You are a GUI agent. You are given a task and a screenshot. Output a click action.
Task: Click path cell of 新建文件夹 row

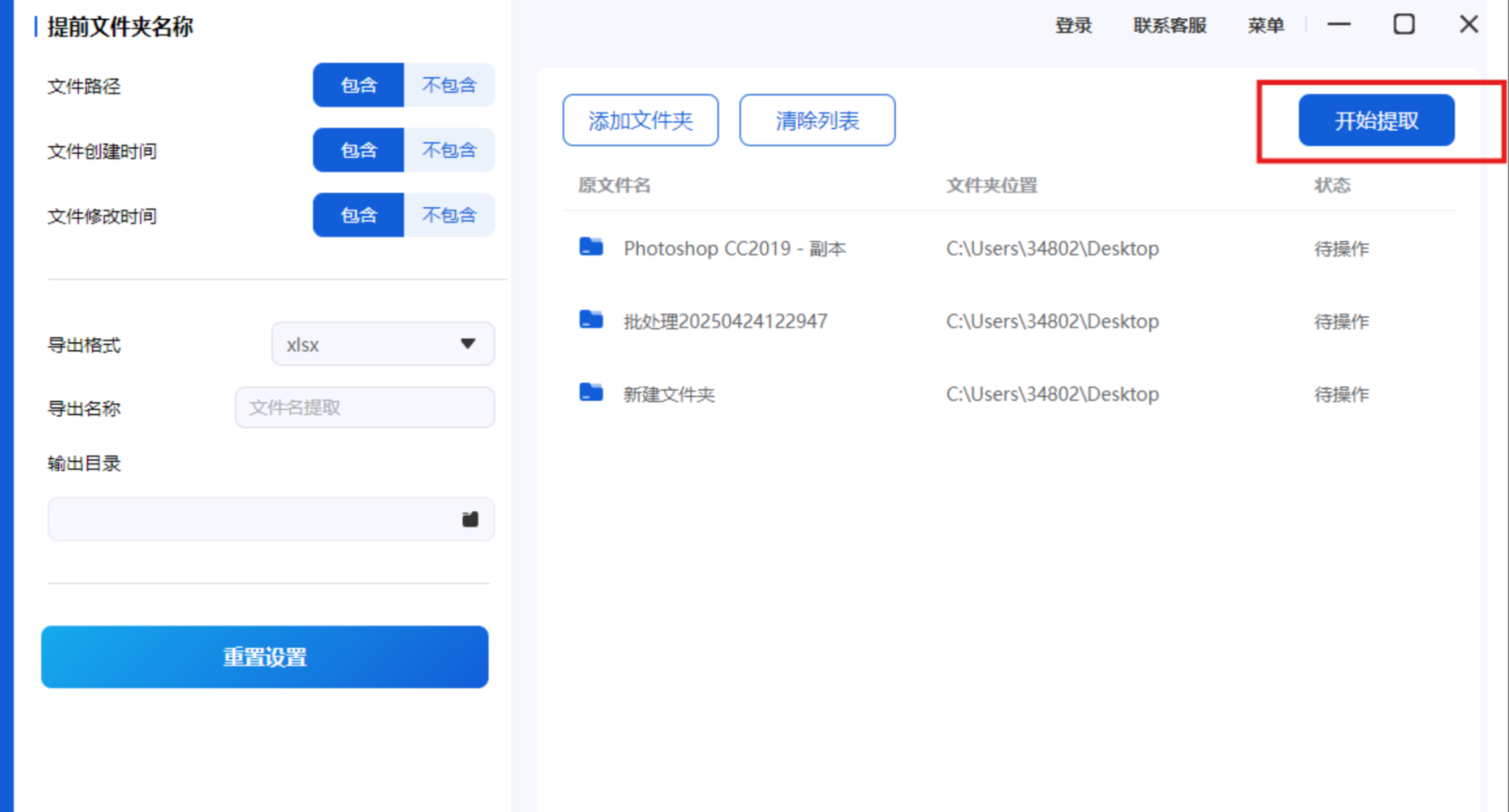[1052, 394]
